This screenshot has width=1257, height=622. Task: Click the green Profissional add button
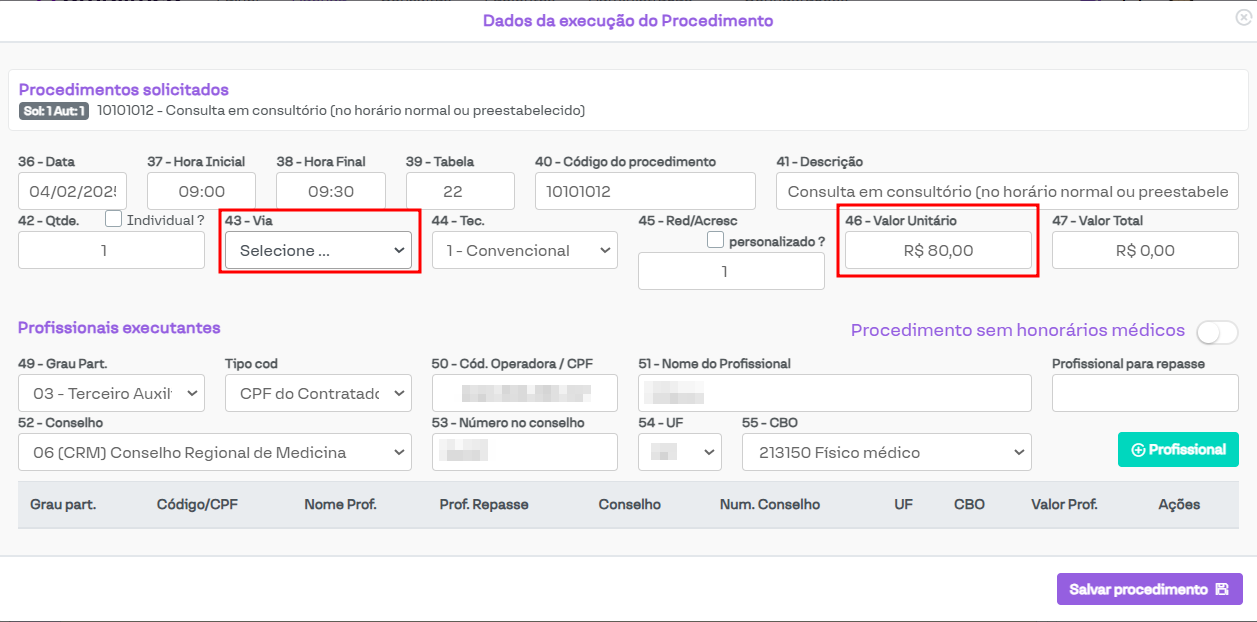1178,450
